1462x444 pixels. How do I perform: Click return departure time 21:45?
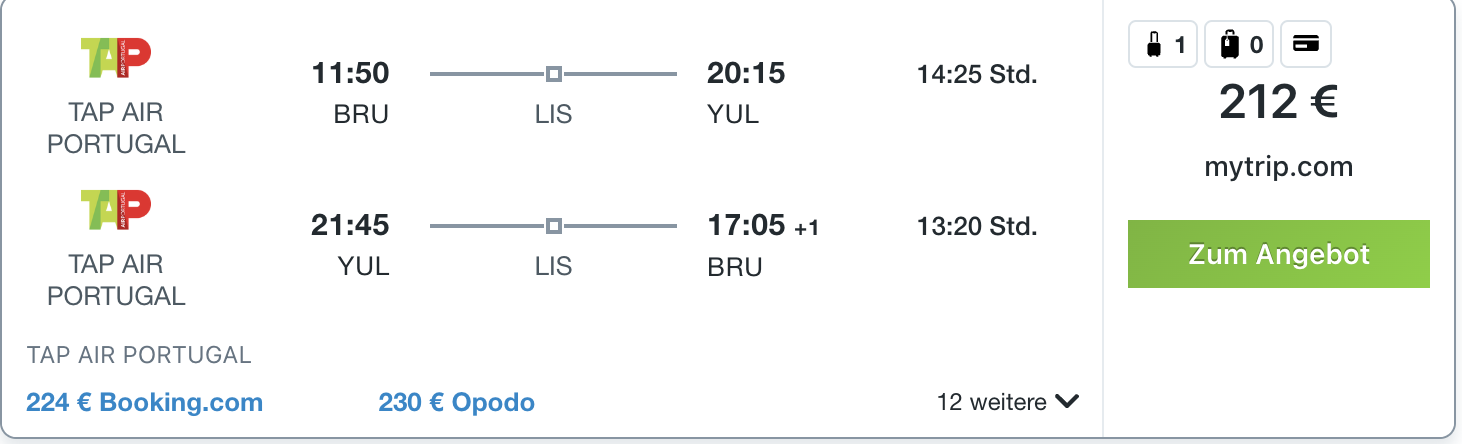350,226
